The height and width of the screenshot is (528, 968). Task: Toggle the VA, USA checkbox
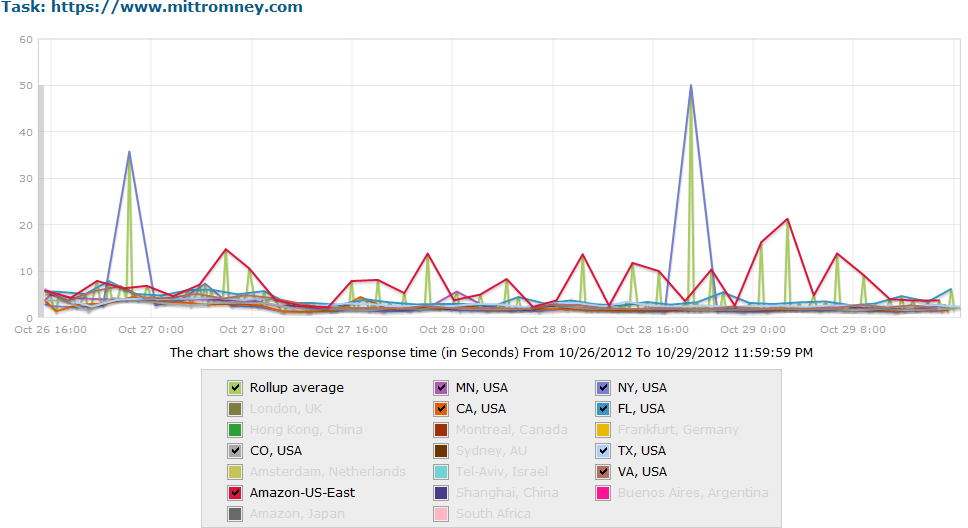(x=603, y=472)
